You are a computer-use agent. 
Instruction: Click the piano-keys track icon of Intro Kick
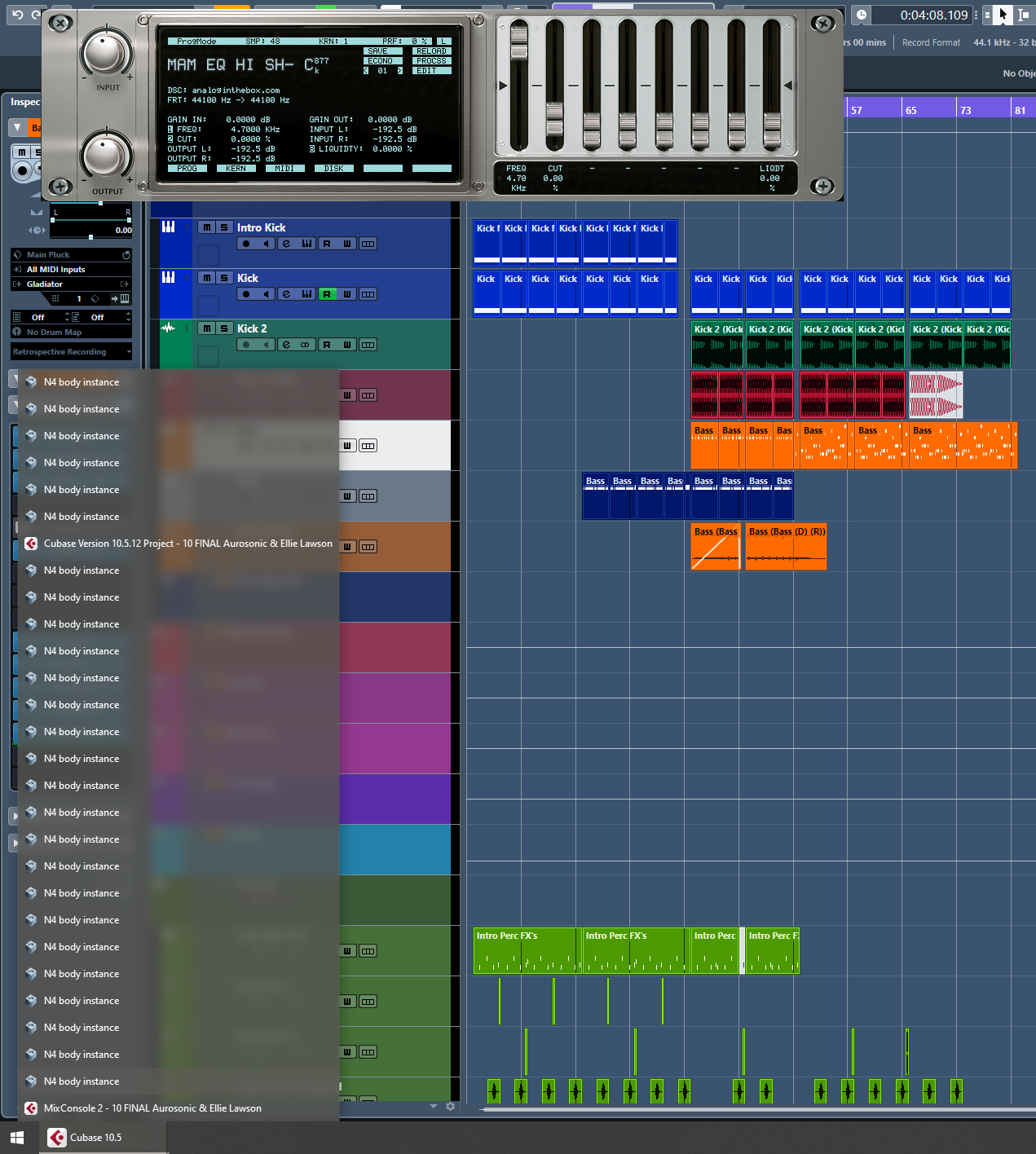(x=168, y=227)
